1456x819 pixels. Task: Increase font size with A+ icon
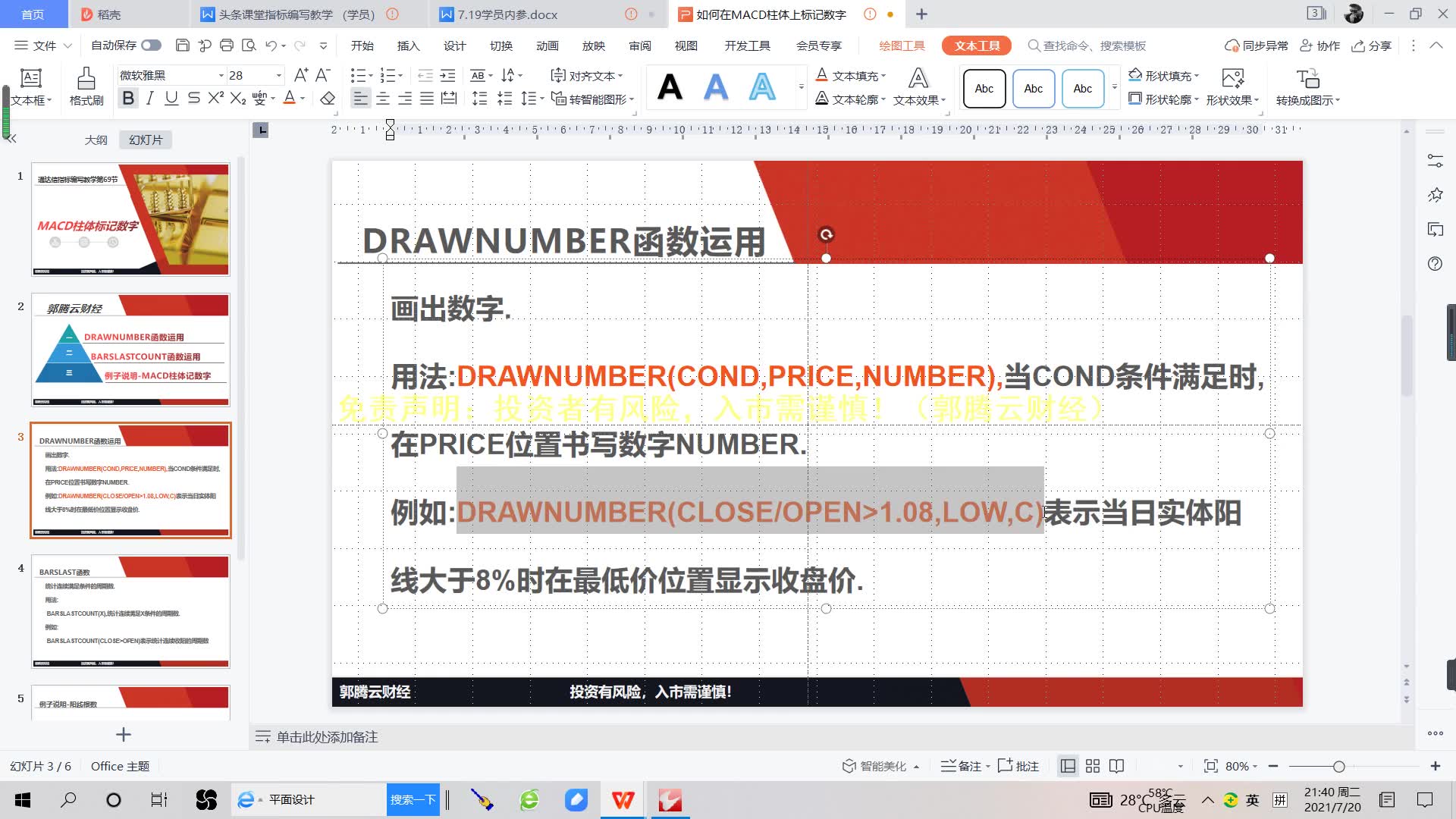pos(300,75)
